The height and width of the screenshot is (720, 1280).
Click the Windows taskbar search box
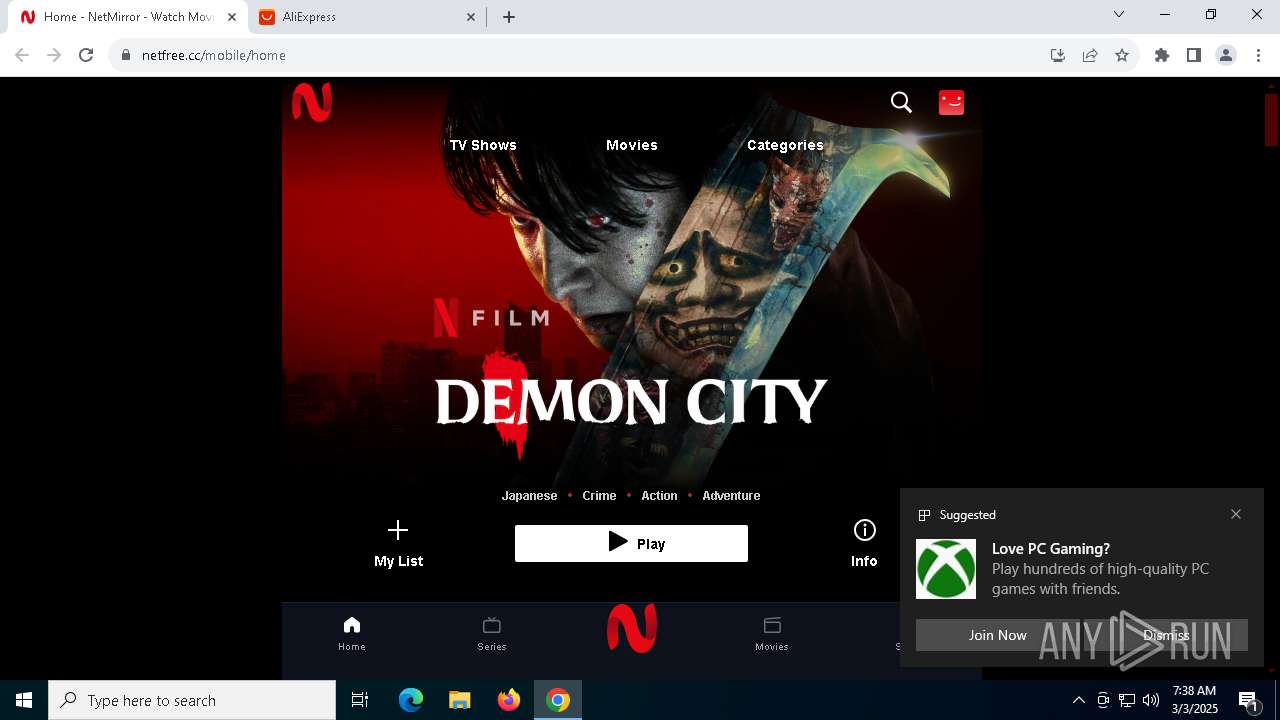click(x=192, y=700)
